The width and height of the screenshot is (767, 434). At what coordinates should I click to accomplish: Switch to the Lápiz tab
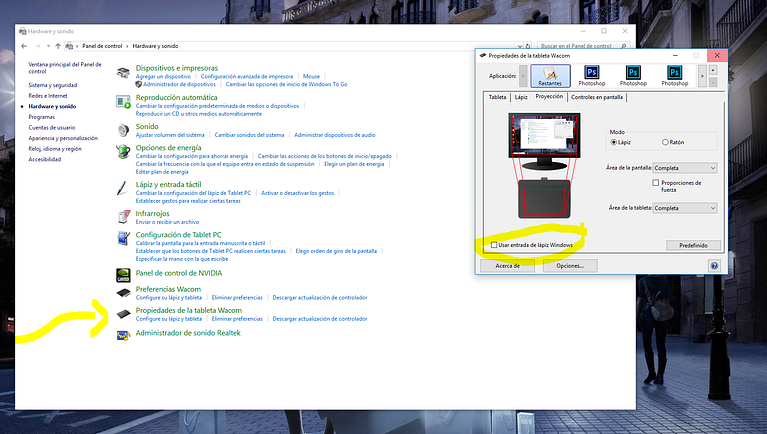pos(521,97)
